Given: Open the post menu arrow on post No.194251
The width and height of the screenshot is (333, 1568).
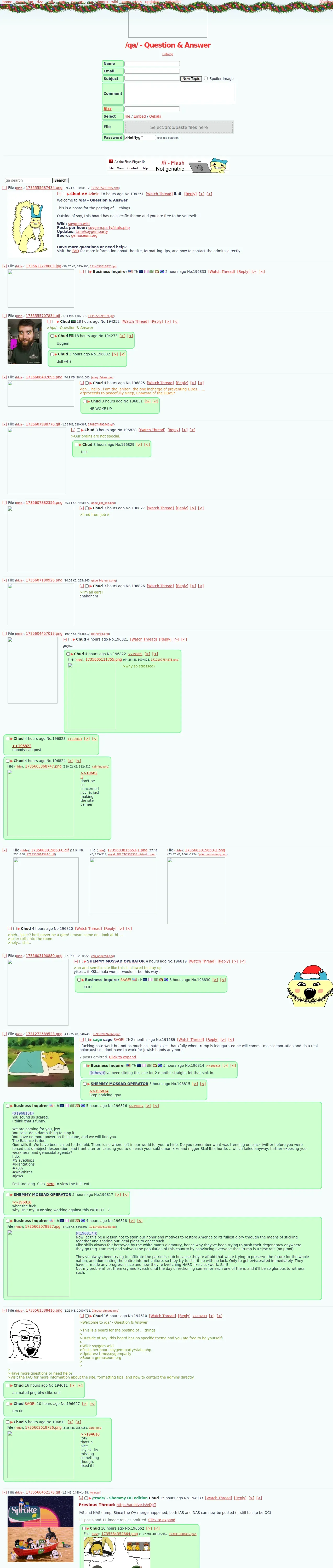Looking at the screenshot, I should pos(68,194).
